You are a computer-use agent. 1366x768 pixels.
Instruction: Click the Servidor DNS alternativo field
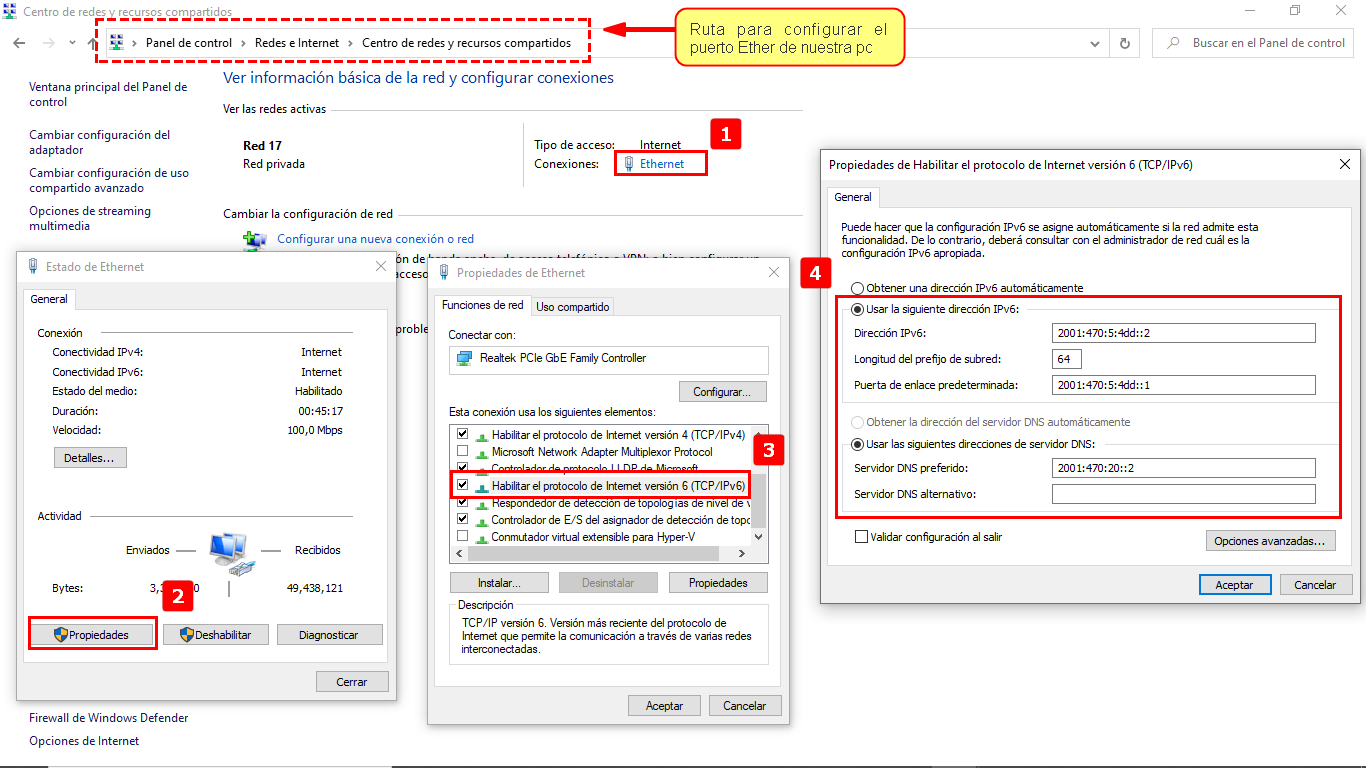coord(1183,494)
